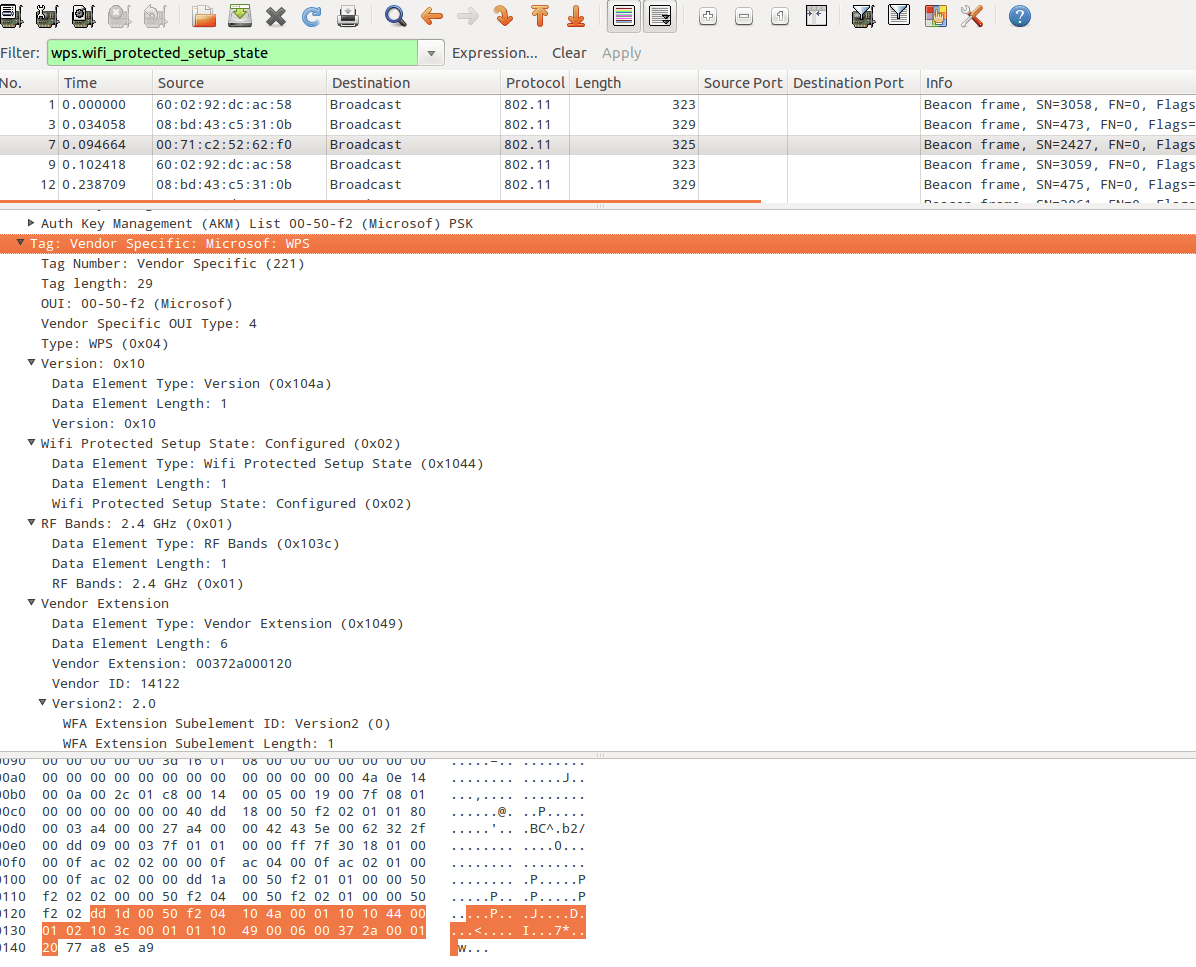The width and height of the screenshot is (1196, 967).
Task: Open the Edit Capture Filter dialog
Action: click(x=862, y=16)
